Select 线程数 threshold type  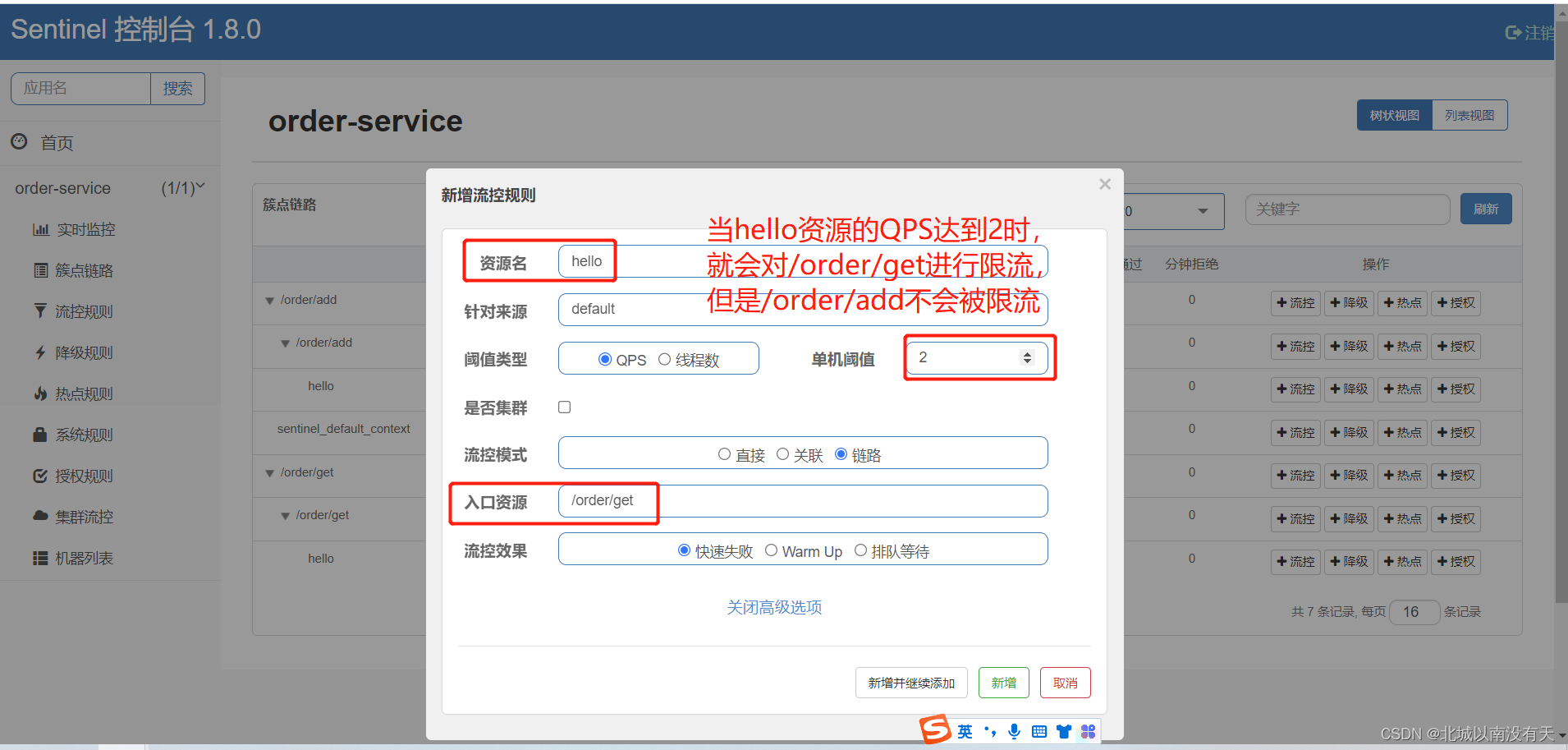(x=664, y=359)
